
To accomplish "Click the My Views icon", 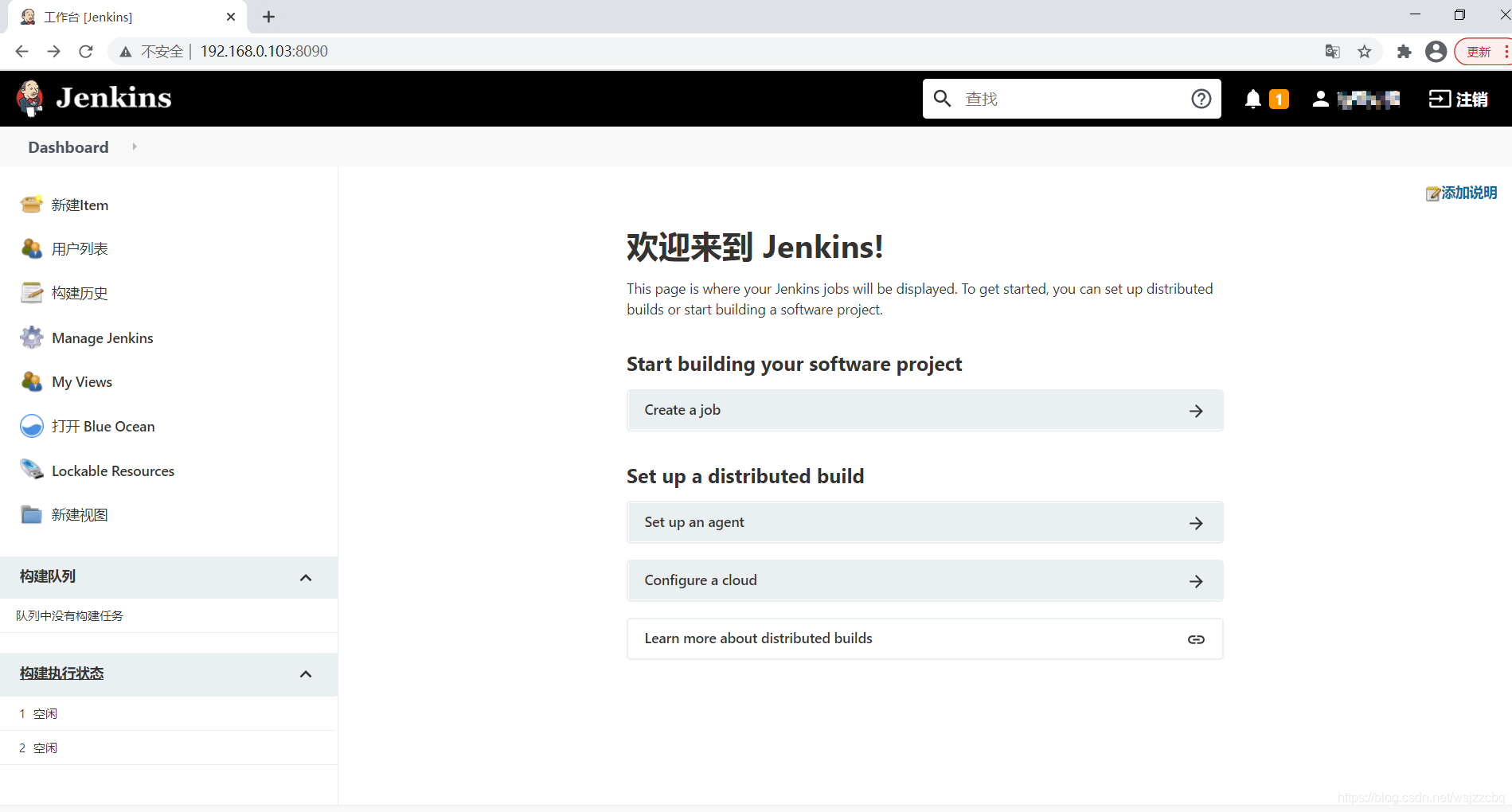I will tap(32, 381).
